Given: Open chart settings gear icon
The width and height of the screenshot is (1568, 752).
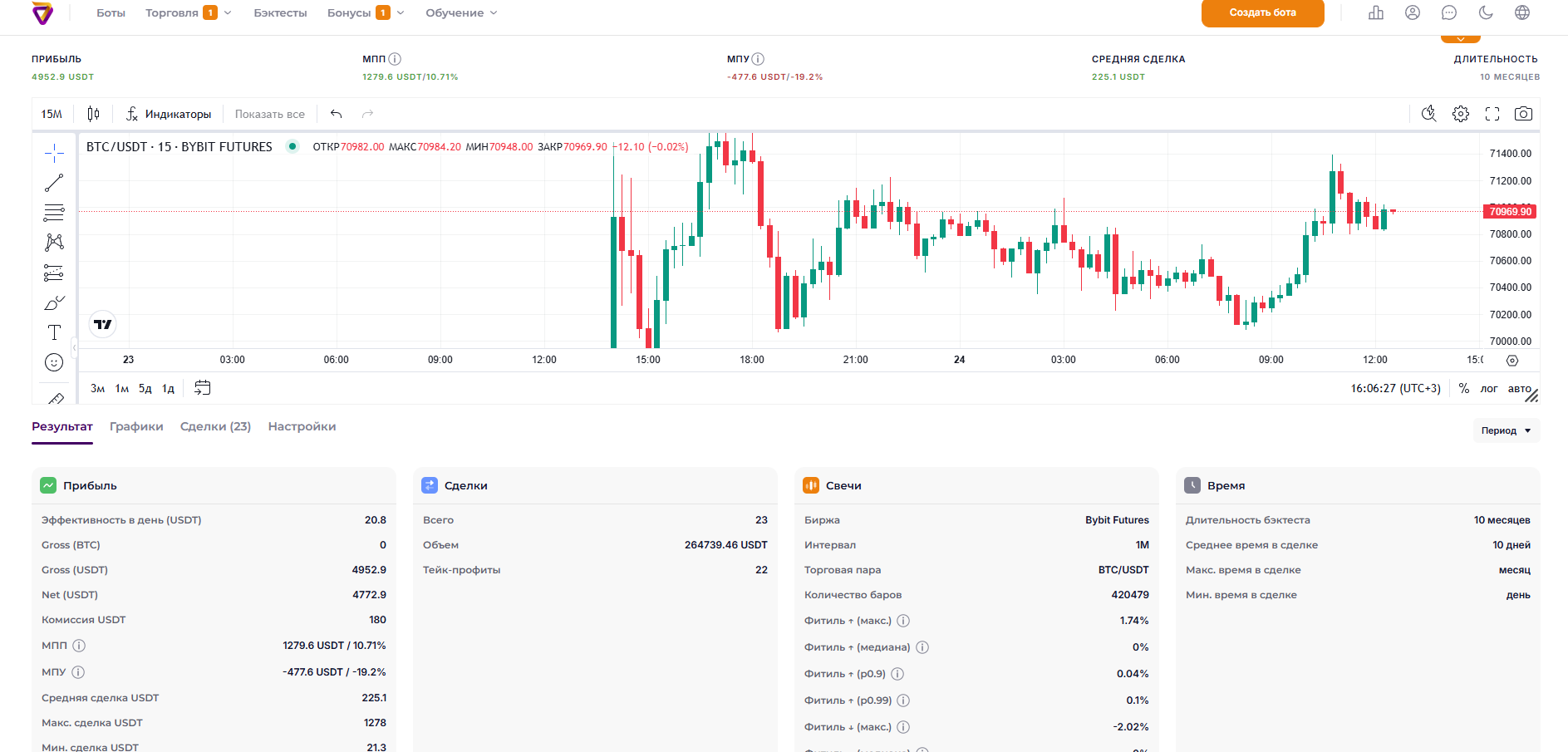Looking at the screenshot, I should (1461, 114).
